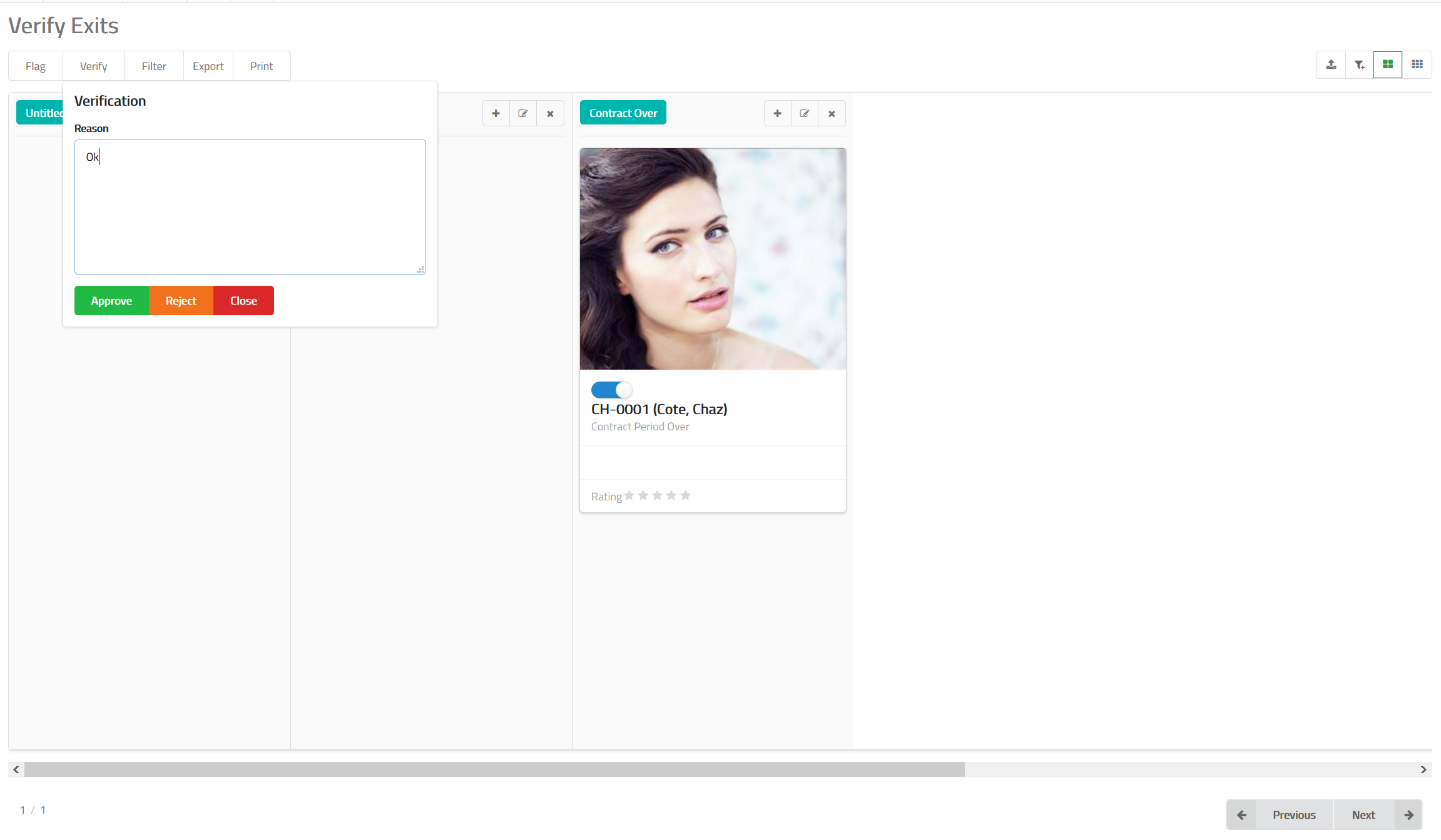Click plus icon in Untitled column

(x=496, y=113)
